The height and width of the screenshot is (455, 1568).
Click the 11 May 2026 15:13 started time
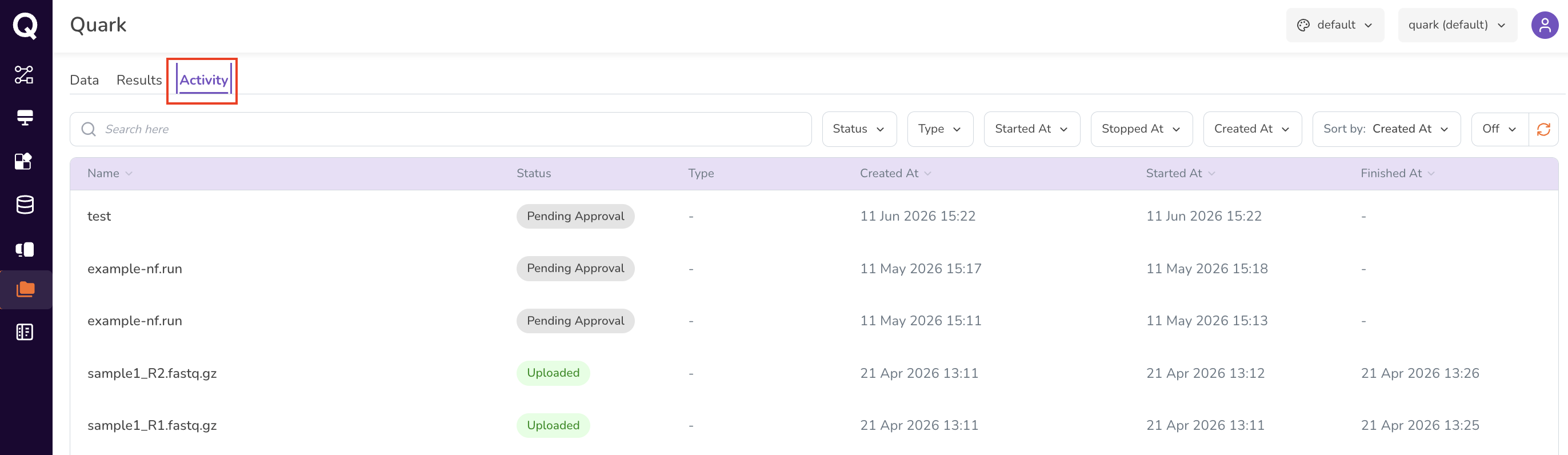point(1206,321)
